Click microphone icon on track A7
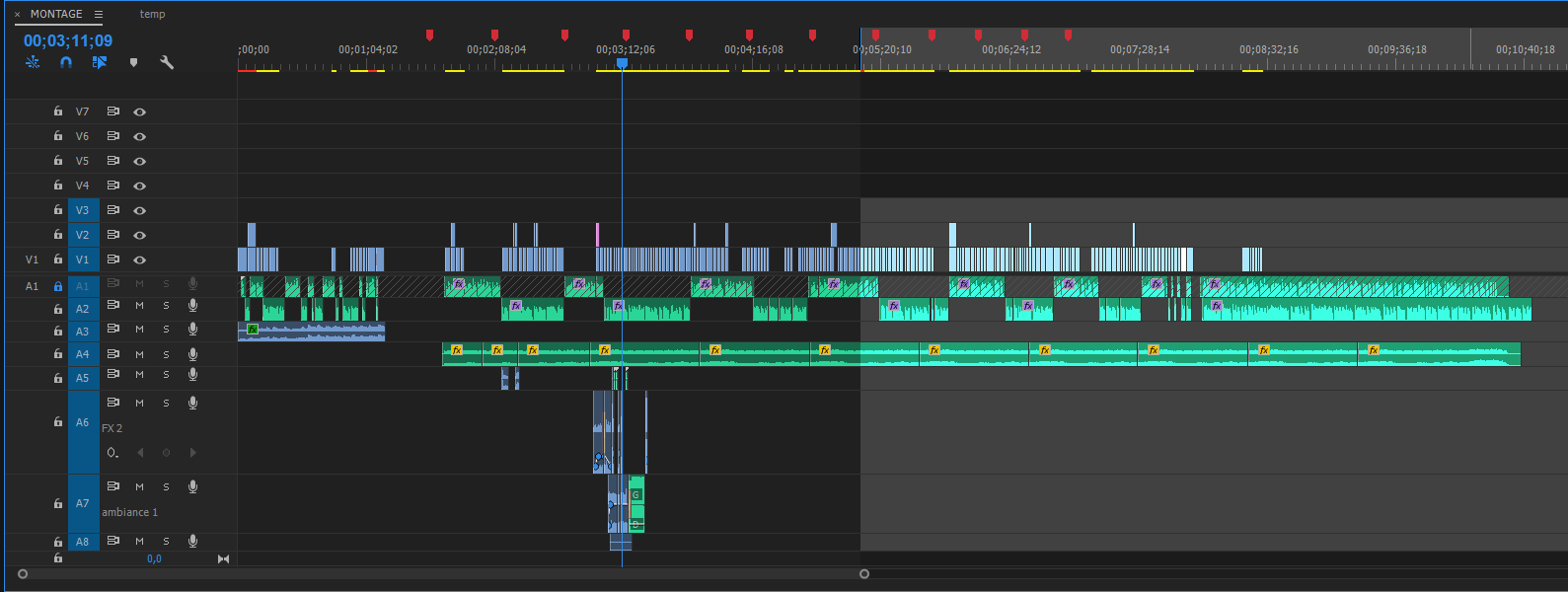This screenshot has height=592, width=1568. pyautogui.click(x=192, y=486)
